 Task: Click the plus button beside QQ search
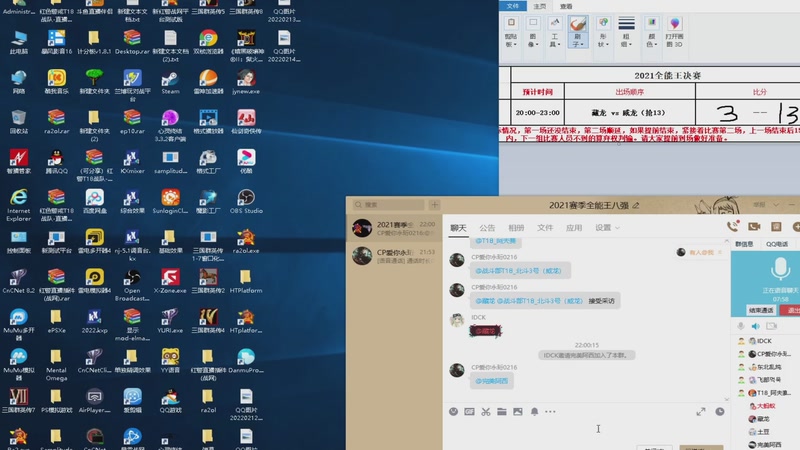435,205
